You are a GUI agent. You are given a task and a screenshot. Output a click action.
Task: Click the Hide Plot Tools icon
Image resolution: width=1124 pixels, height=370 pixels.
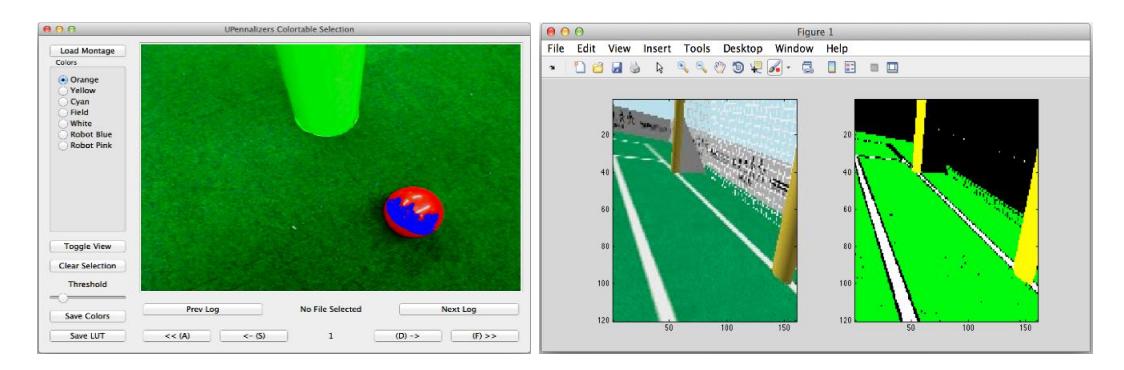(874, 68)
